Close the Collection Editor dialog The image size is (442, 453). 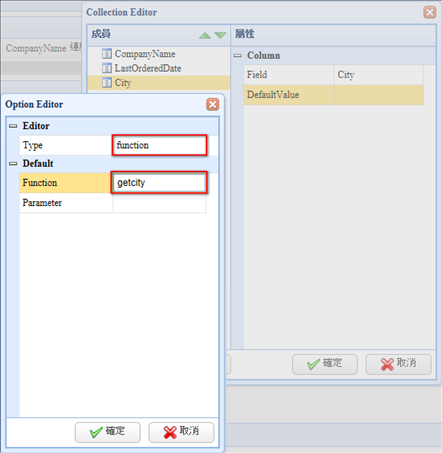tap(430, 12)
